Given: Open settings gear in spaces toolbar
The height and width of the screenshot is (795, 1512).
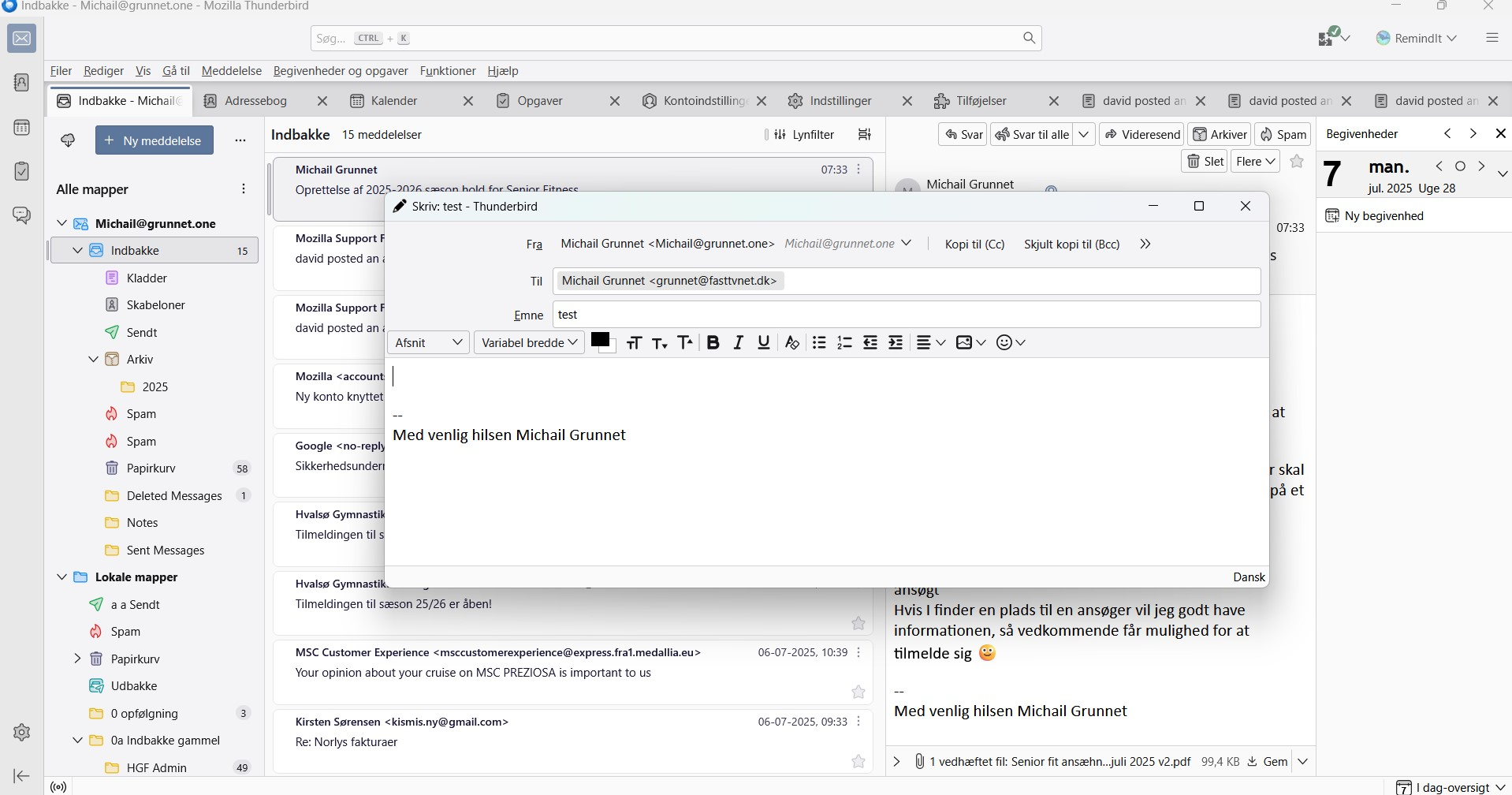Looking at the screenshot, I should click(x=21, y=732).
